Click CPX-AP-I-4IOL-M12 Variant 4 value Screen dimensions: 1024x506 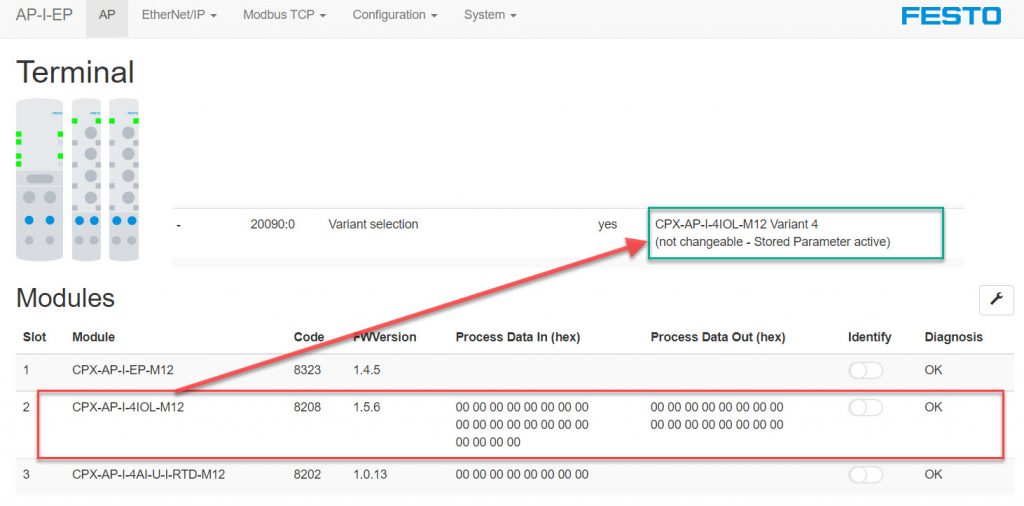pyautogui.click(x=736, y=225)
